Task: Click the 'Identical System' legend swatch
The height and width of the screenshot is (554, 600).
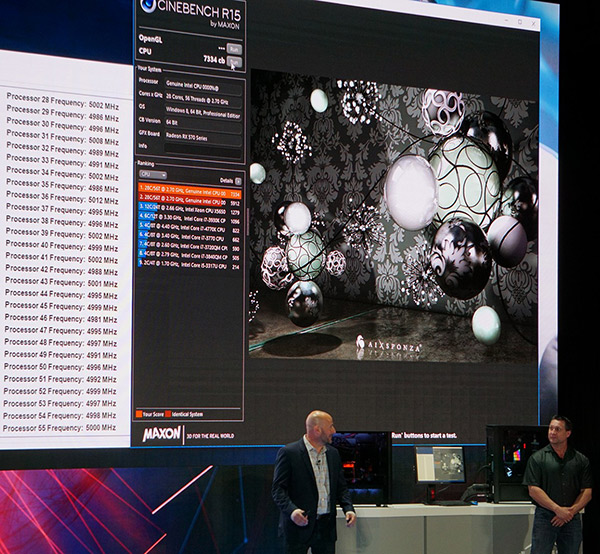Action: pyautogui.click(x=168, y=414)
